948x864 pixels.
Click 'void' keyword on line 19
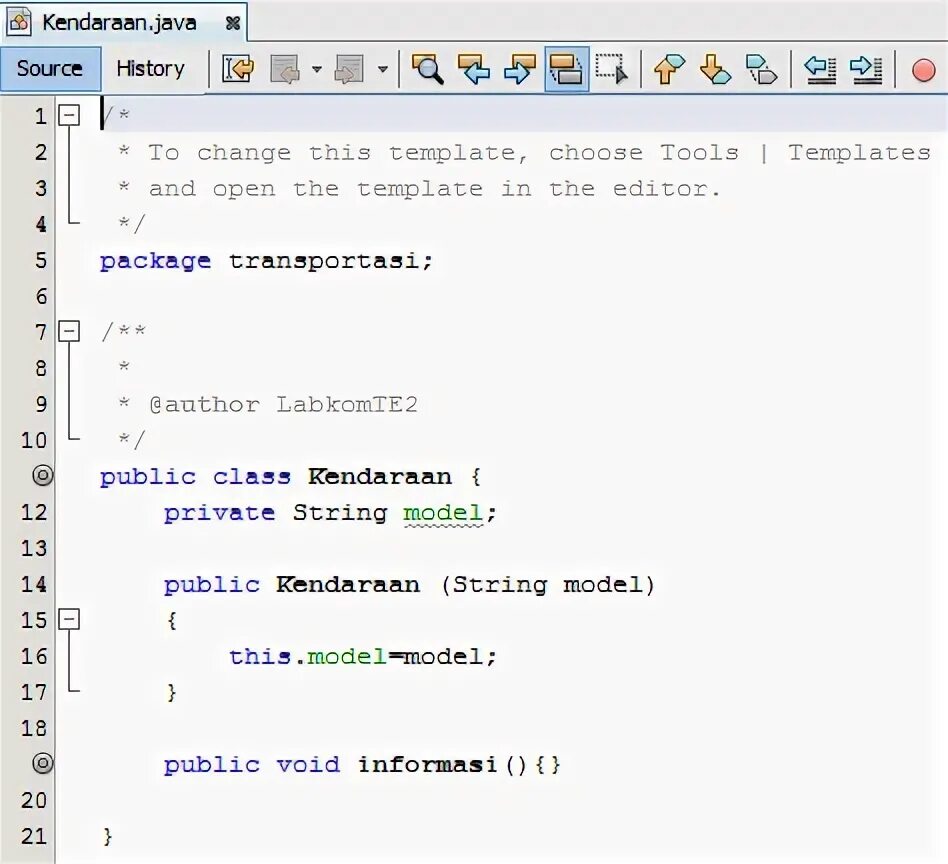click(308, 765)
